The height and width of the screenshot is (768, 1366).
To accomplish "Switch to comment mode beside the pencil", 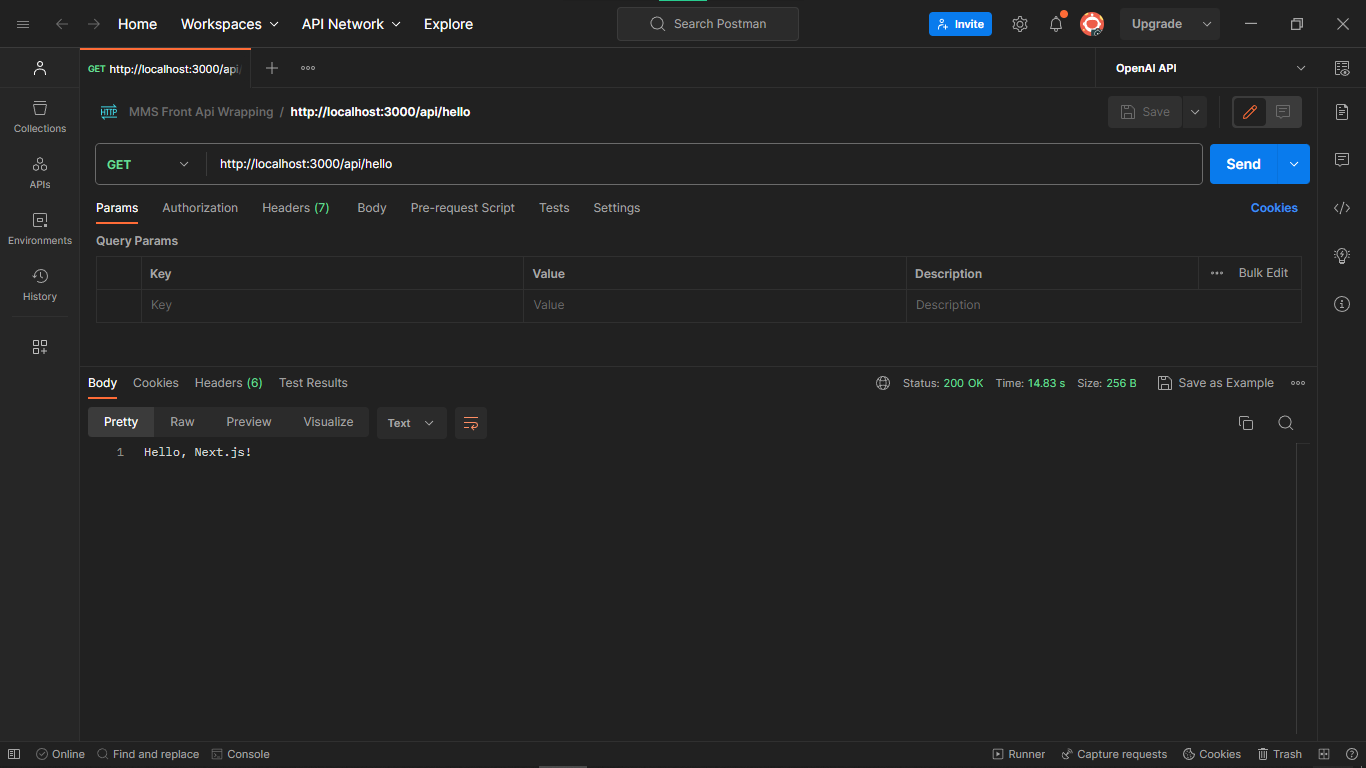I will pyautogui.click(x=1283, y=112).
